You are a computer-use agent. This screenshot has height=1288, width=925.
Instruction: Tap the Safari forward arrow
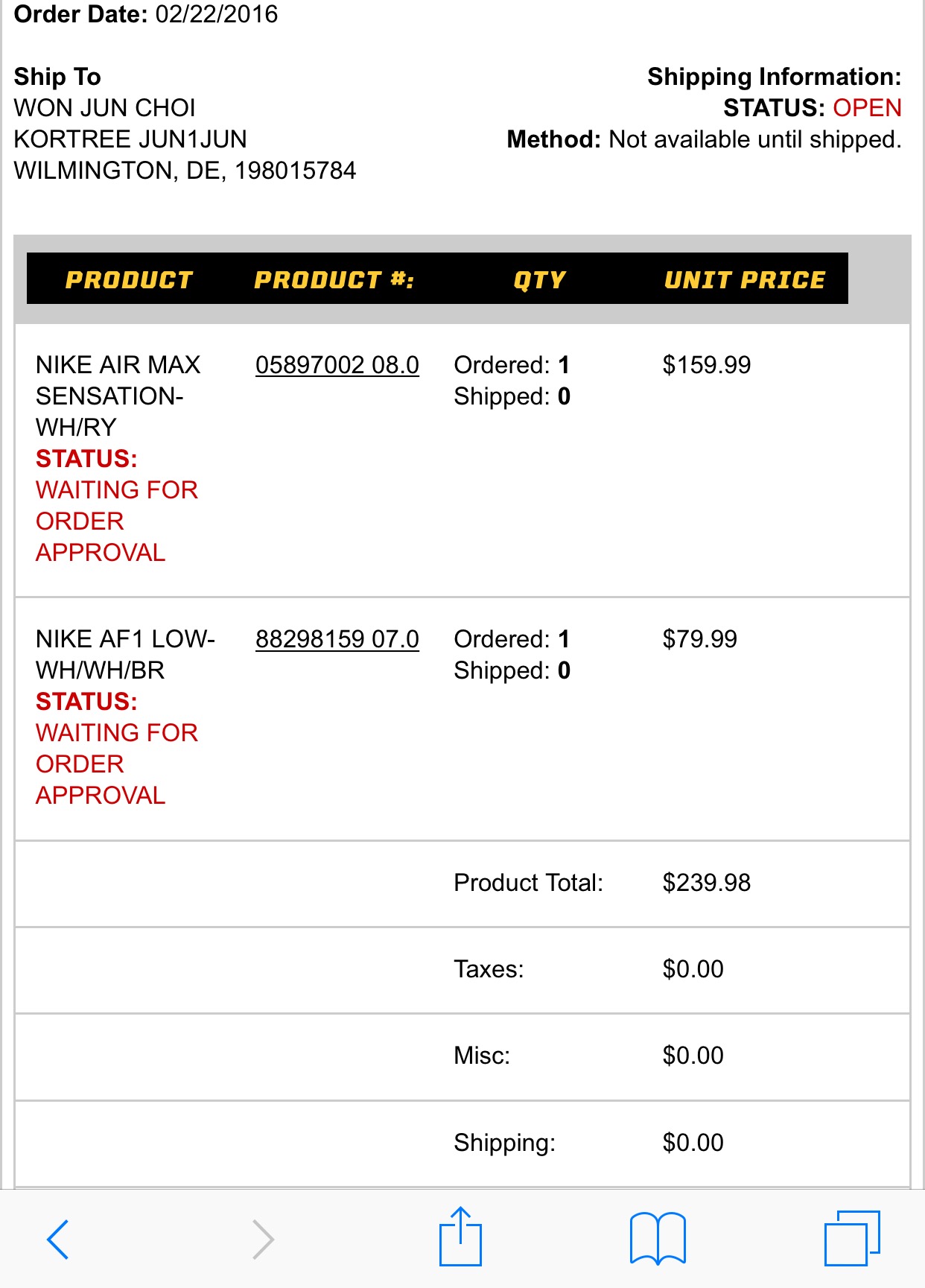coord(262,1239)
